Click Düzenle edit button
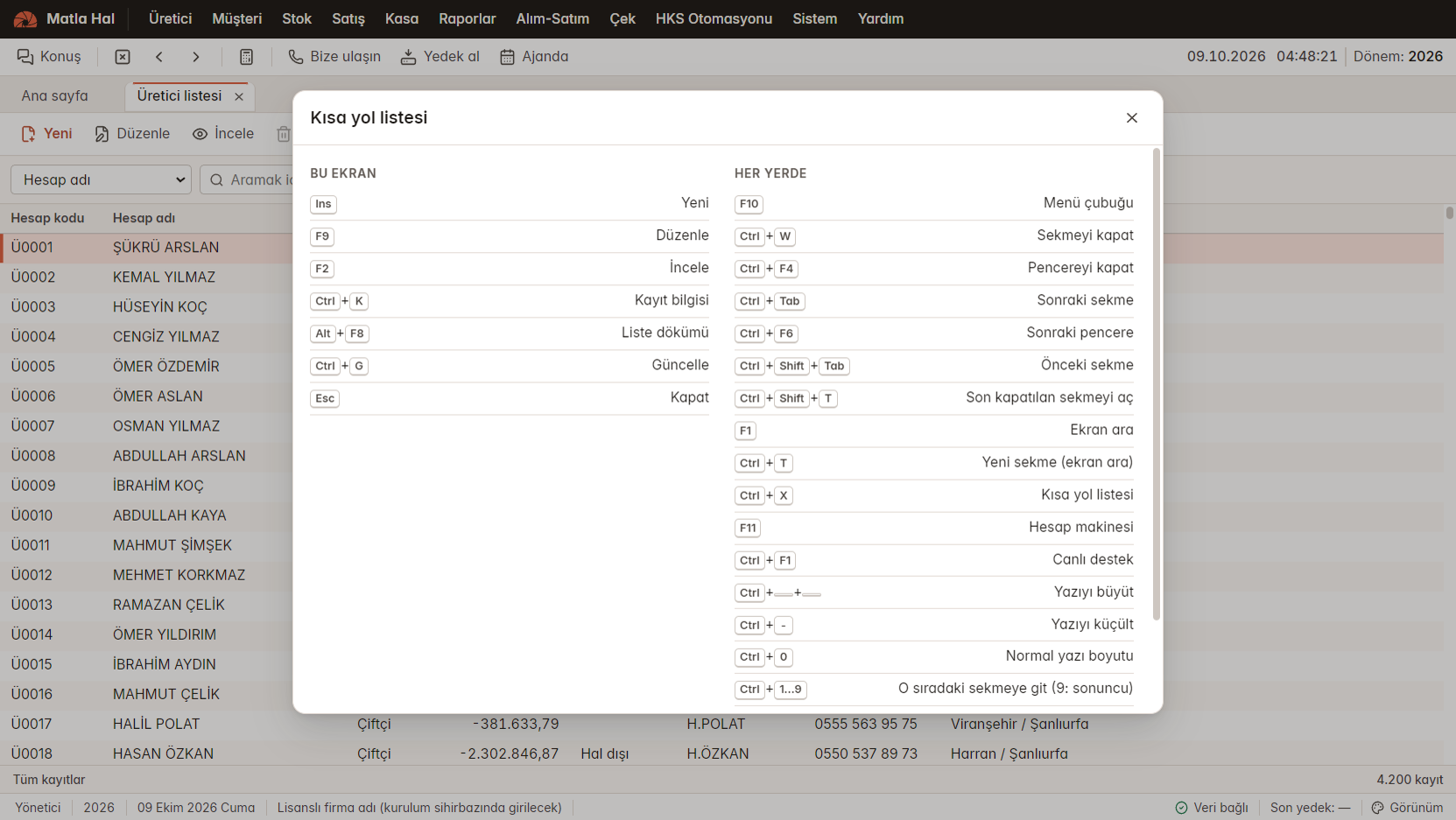Image resolution: width=1456 pixels, height=820 pixels. point(132,134)
